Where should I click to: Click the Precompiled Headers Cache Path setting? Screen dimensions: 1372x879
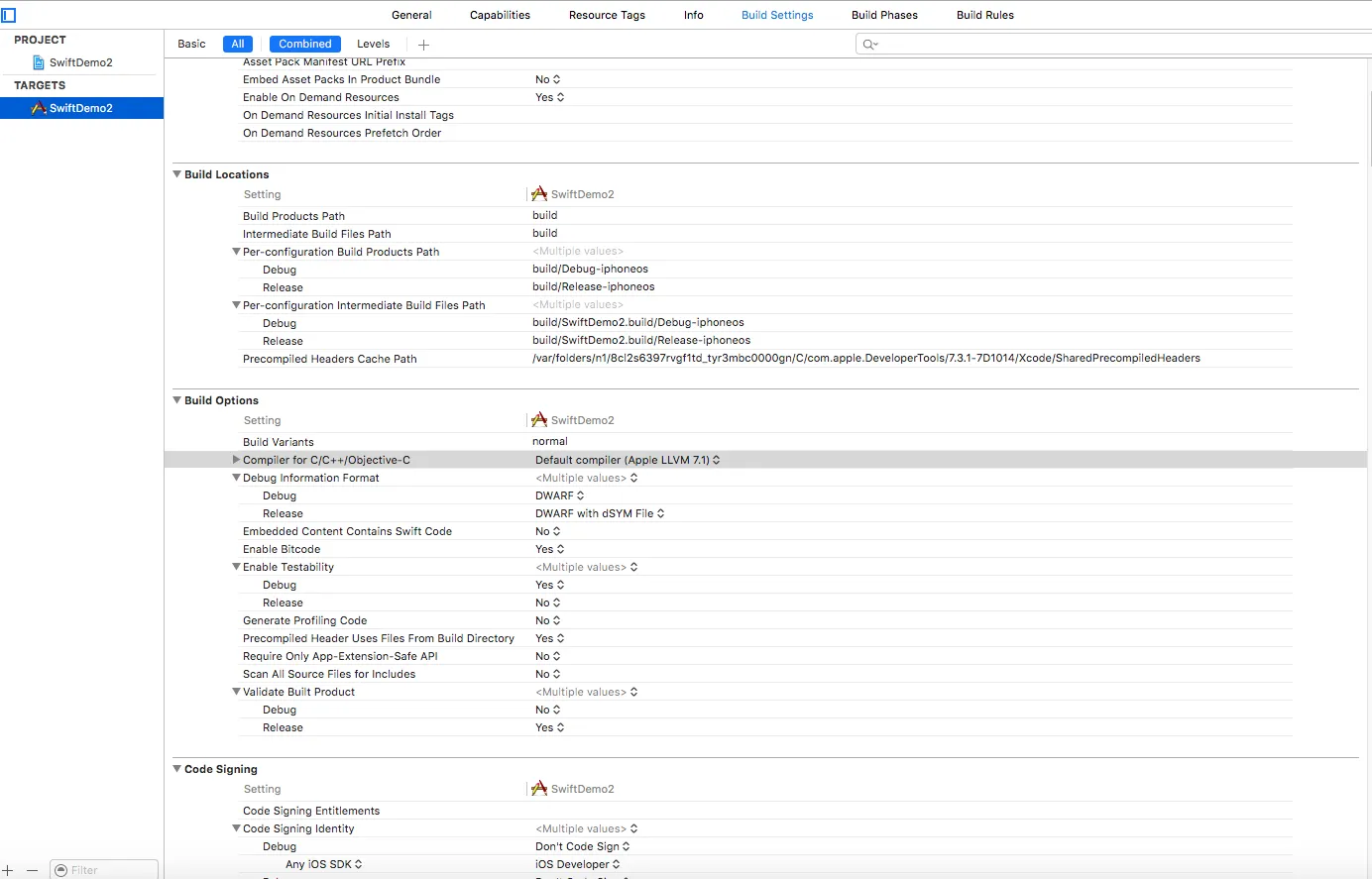(329, 359)
